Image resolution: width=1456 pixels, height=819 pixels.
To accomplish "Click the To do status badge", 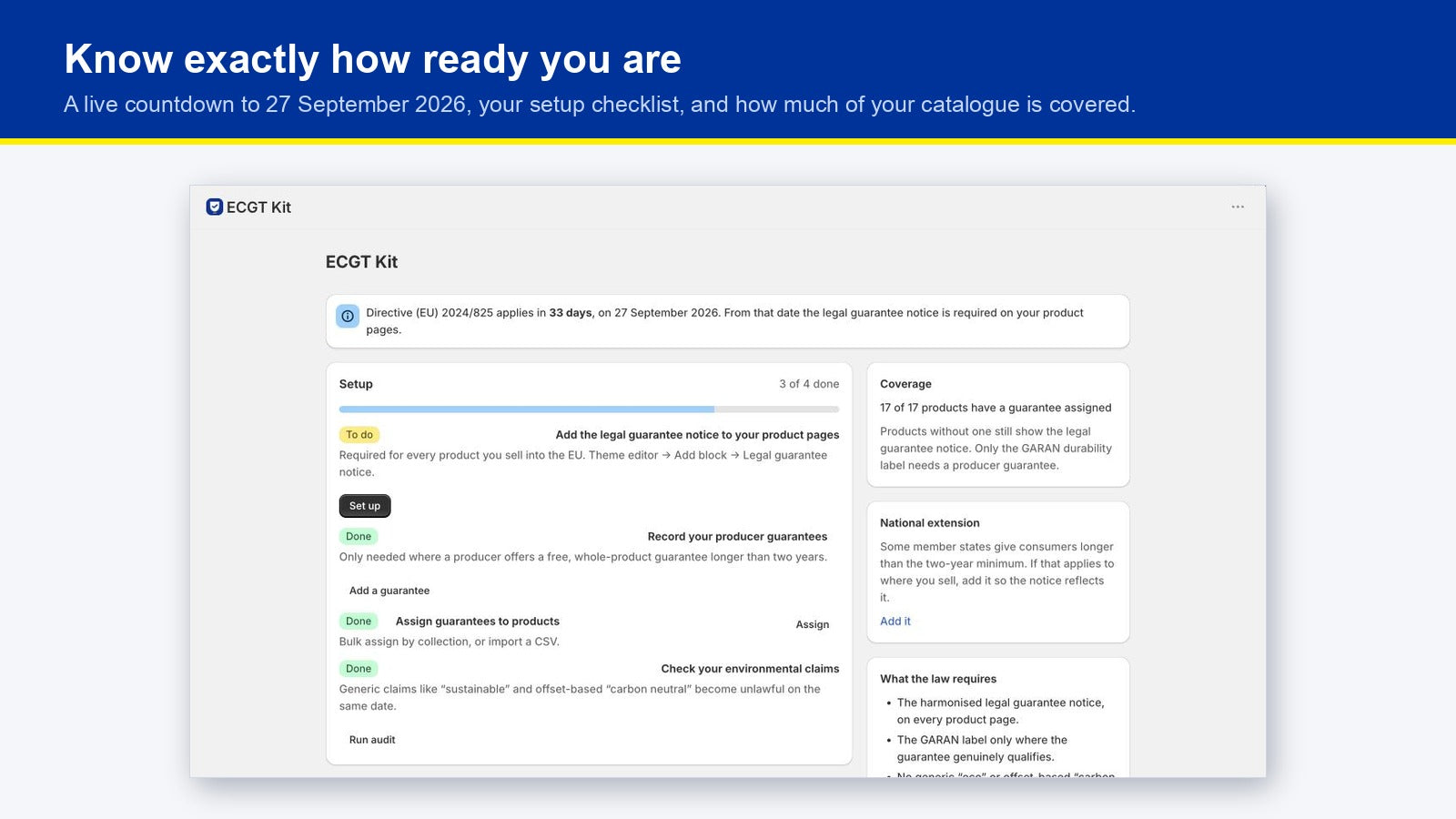I will (x=359, y=435).
